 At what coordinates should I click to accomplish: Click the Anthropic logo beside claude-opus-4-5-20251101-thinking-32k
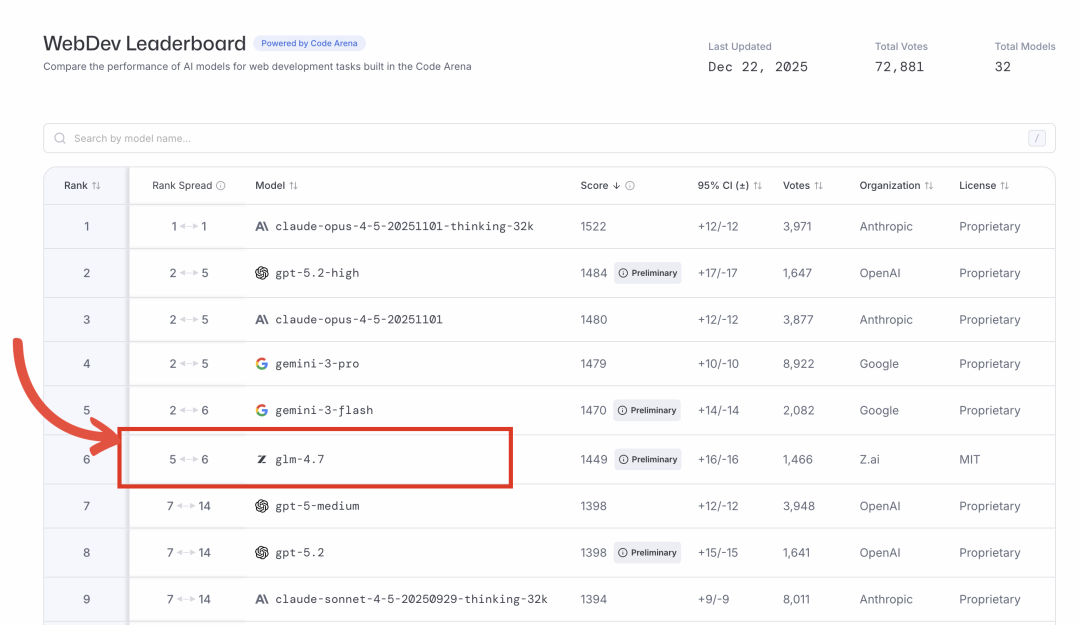pos(262,226)
